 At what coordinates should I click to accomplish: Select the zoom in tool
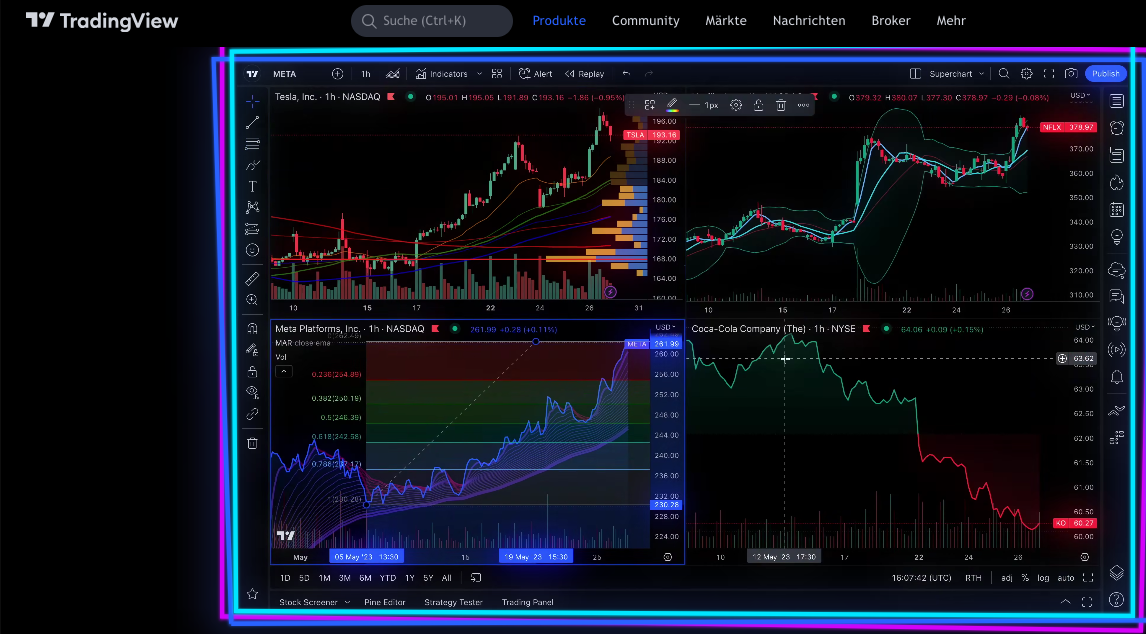point(252,300)
